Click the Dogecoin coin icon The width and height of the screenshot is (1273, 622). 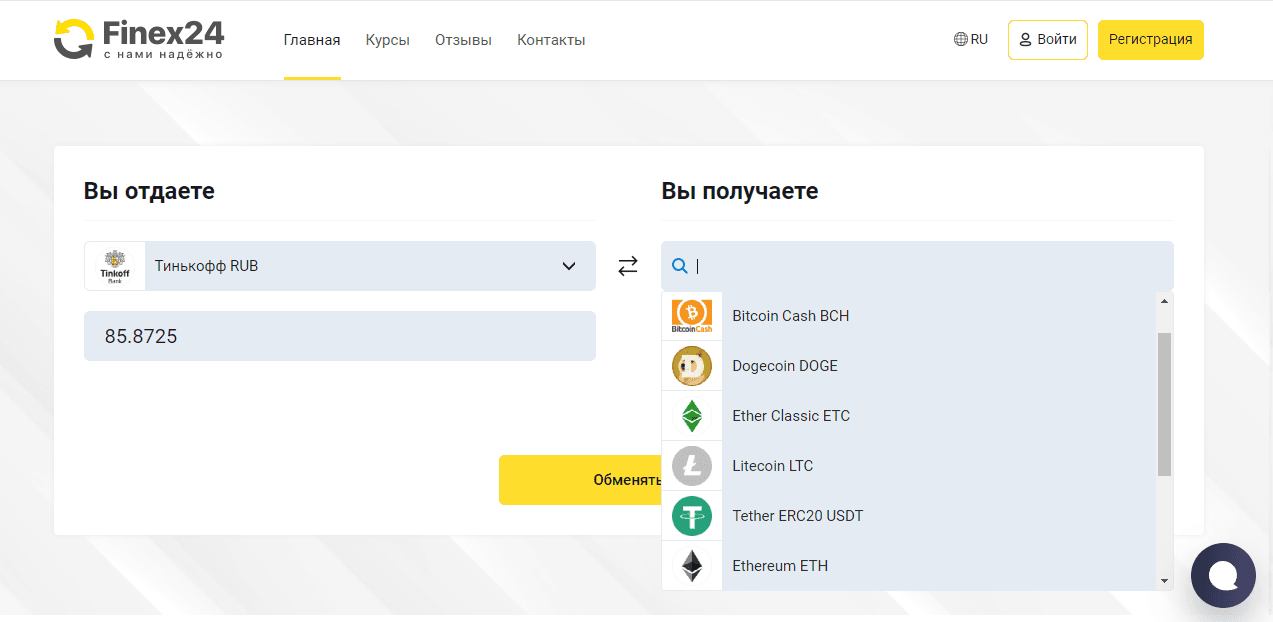(x=692, y=366)
